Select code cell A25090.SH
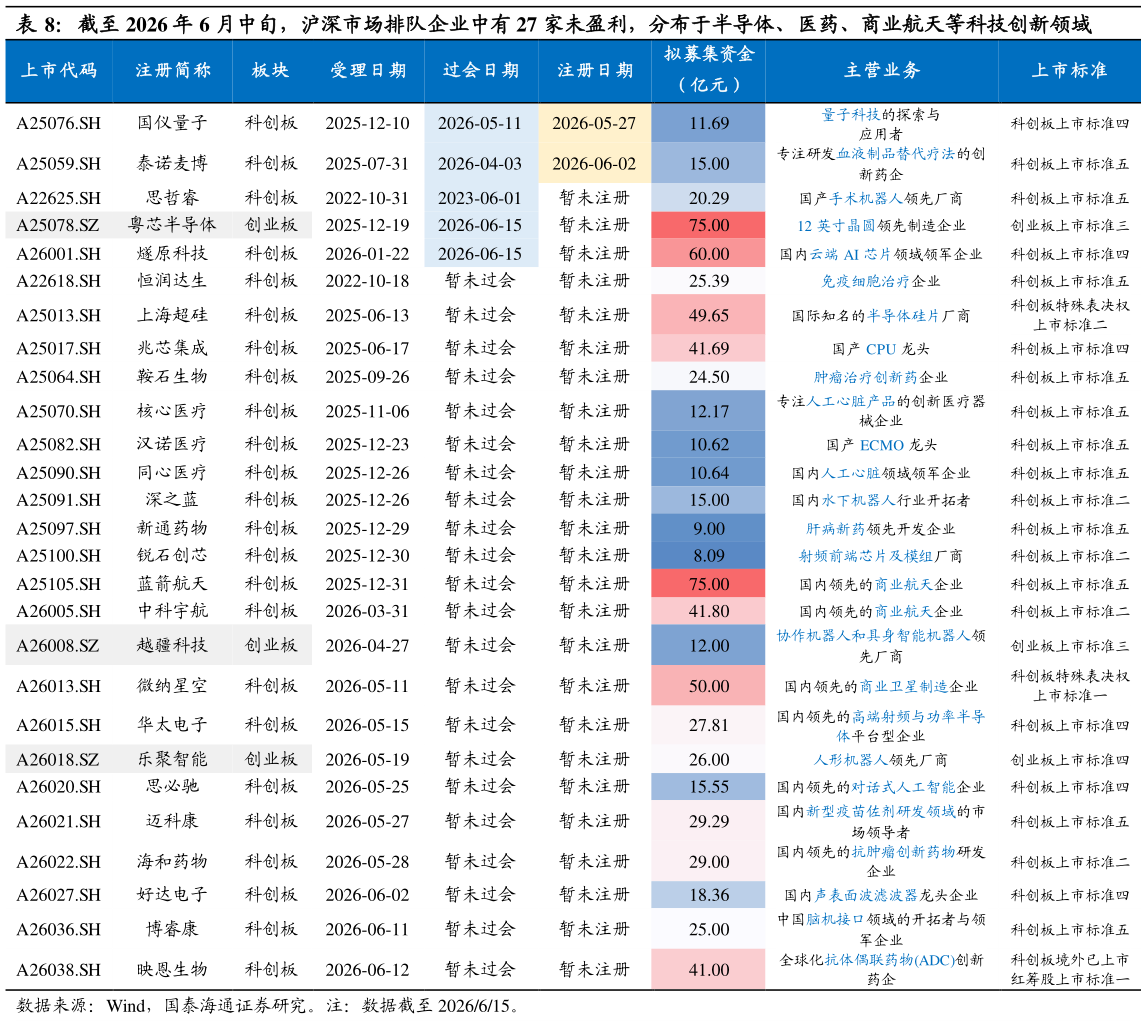 pos(58,474)
